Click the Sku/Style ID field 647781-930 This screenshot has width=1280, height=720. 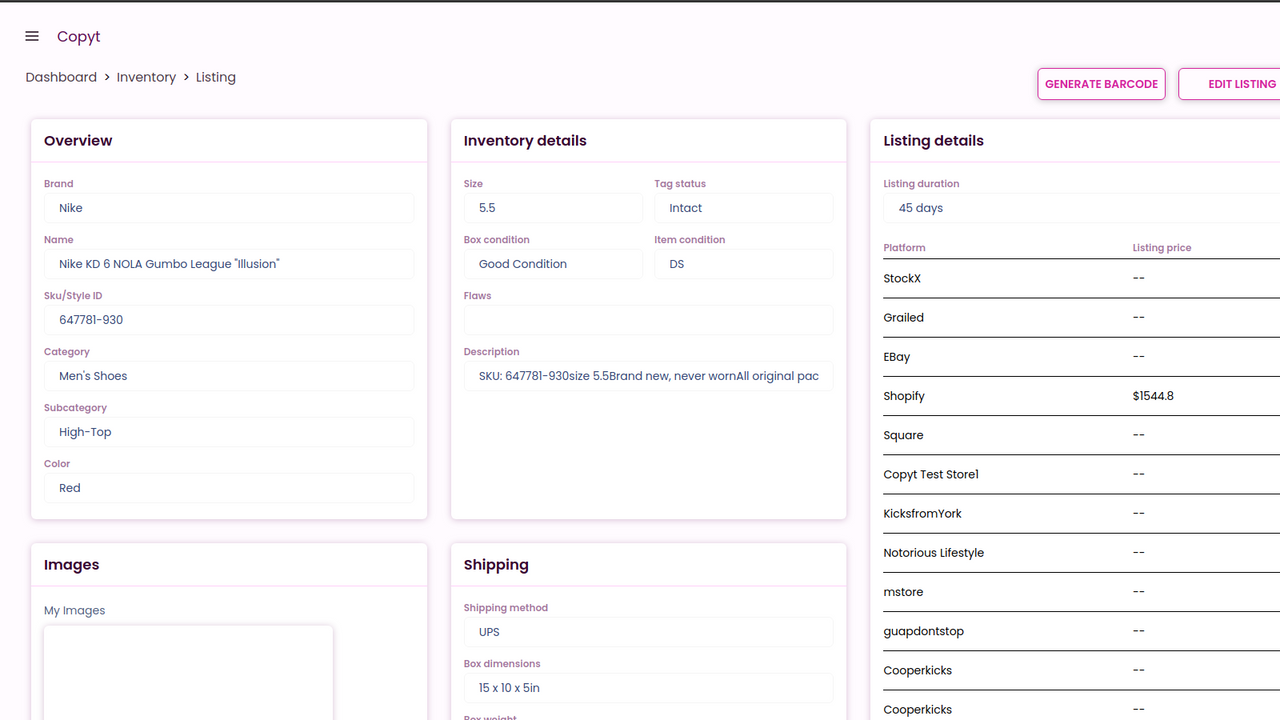pos(229,320)
